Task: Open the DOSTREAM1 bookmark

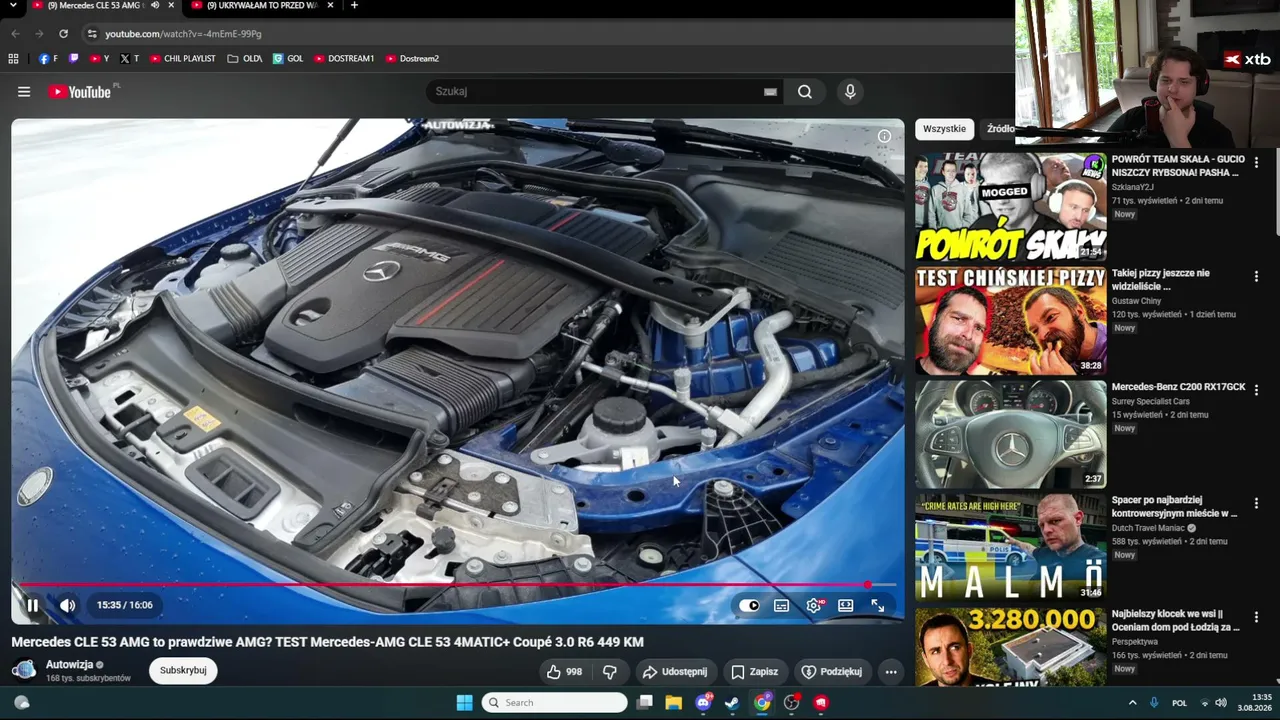Action: click(x=344, y=59)
